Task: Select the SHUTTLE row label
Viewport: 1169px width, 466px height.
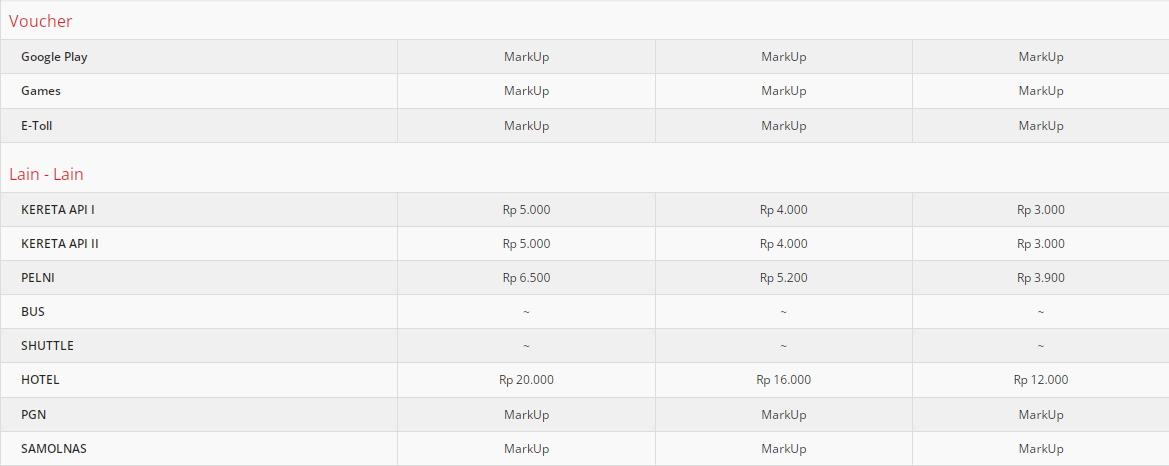Action: [x=47, y=346]
